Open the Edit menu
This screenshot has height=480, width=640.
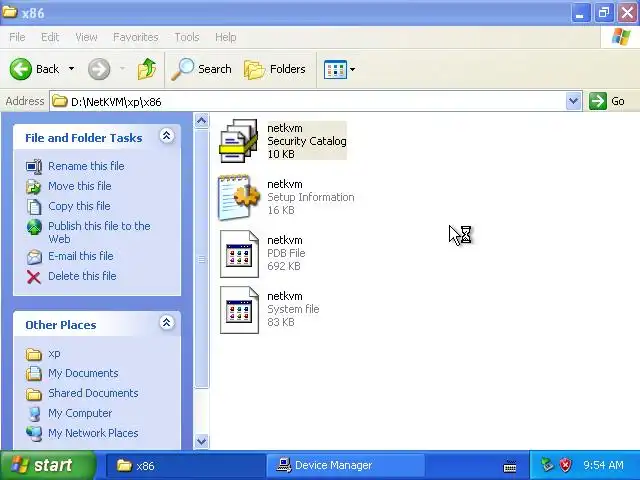50,37
